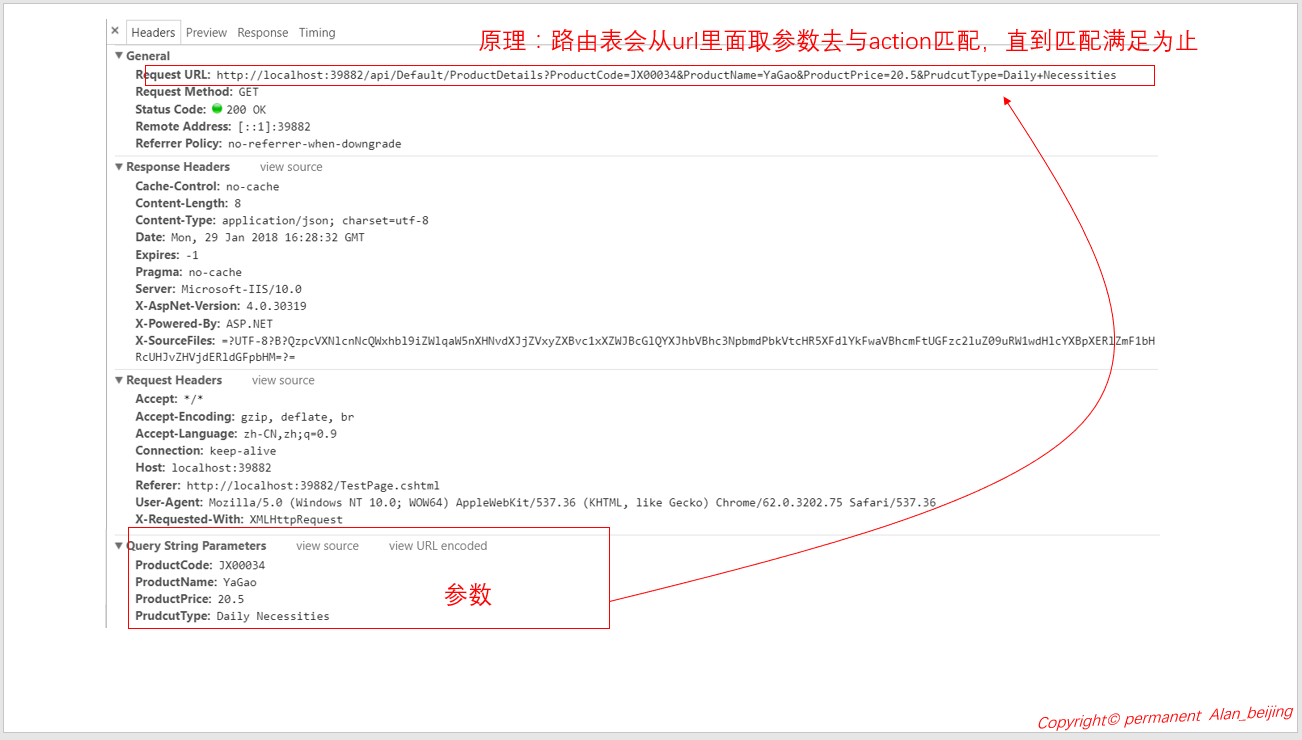Click the General section title

tap(148, 56)
